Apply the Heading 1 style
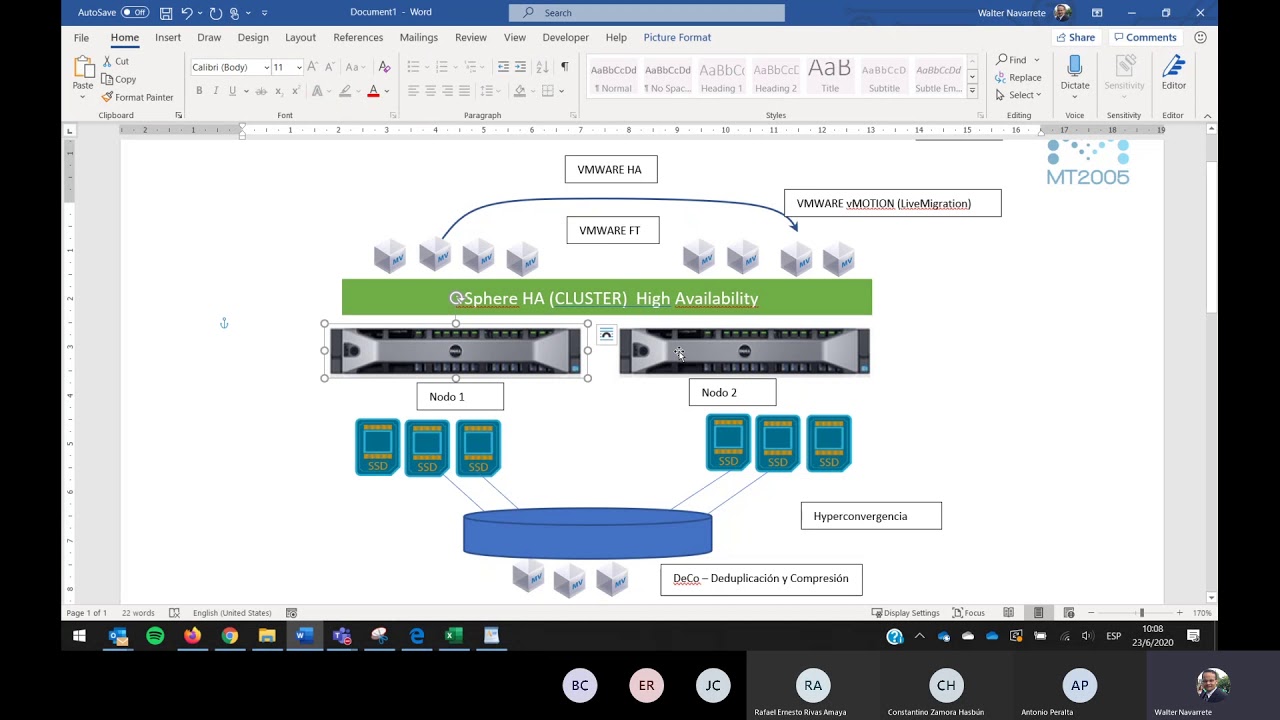The image size is (1280, 720). [721, 77]
